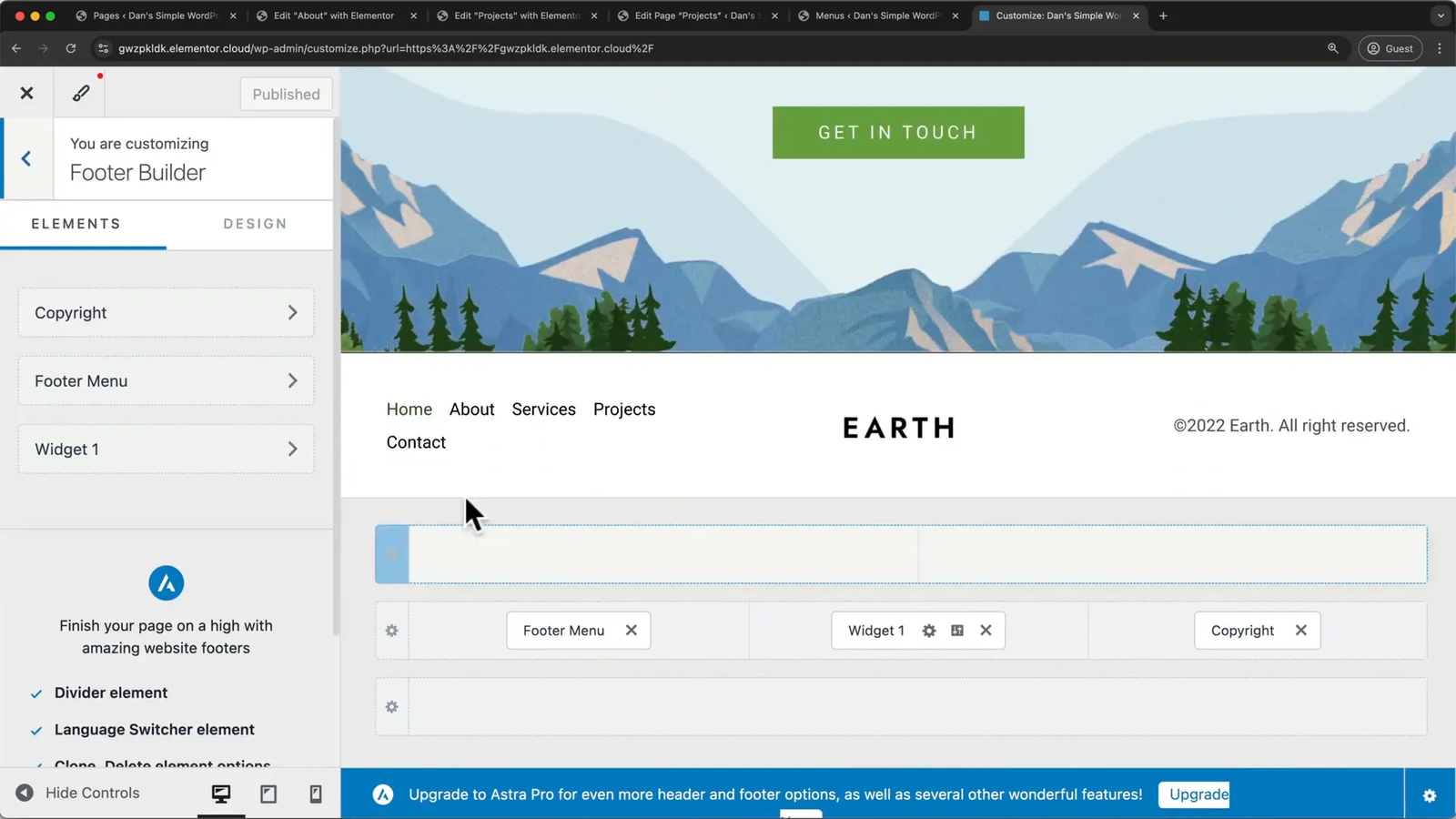The width and height of the screenshot is (1456, 819).
Task: Open the Contact footer link
Action: pyautogui.click(x=416, y=442)
